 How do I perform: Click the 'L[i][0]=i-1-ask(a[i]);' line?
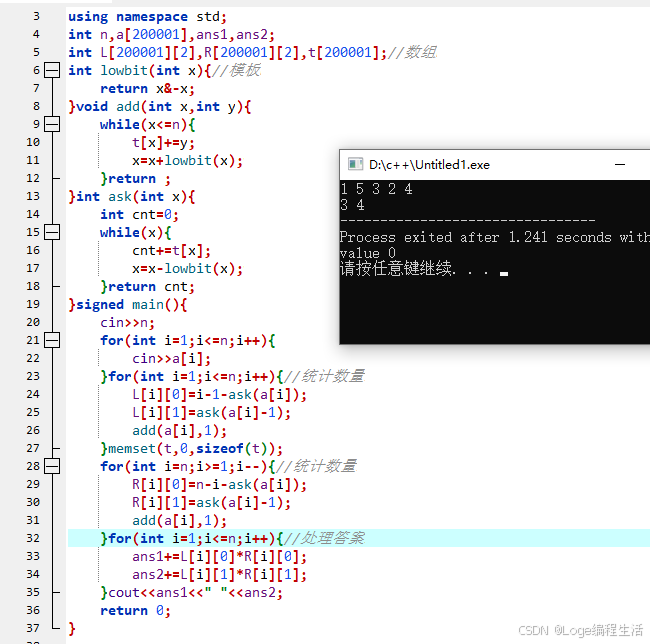click(x=219, y=395)
